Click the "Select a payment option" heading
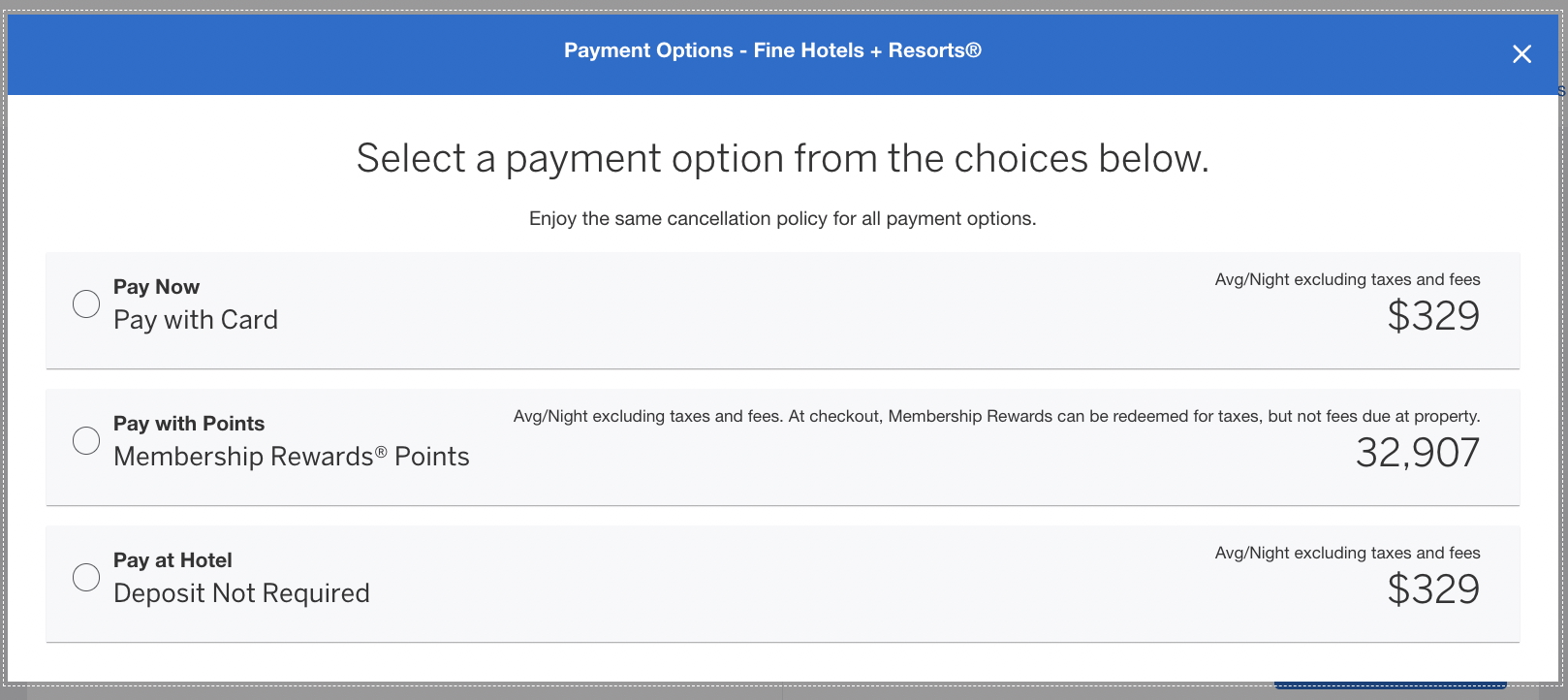 782,158
